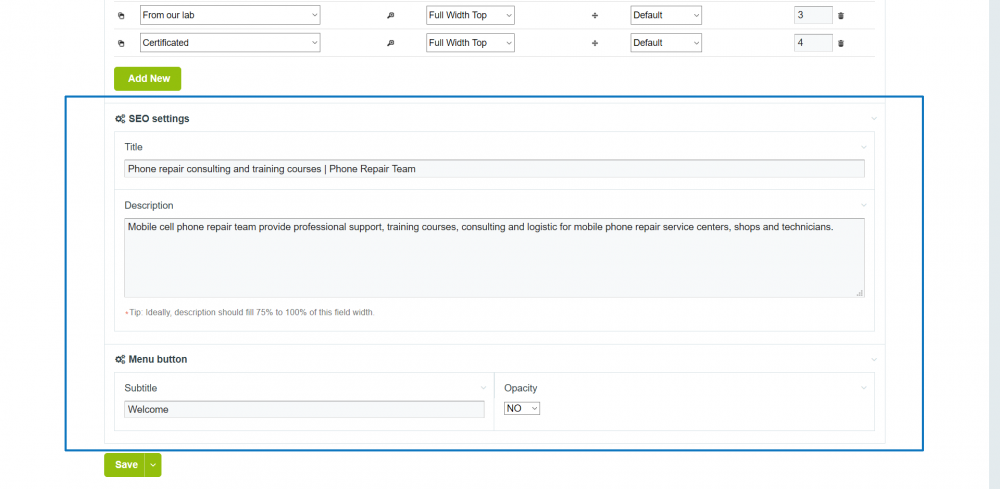Click into the SEO Title field
This screenshot has height=489, width=1000.
coord(494,169)
